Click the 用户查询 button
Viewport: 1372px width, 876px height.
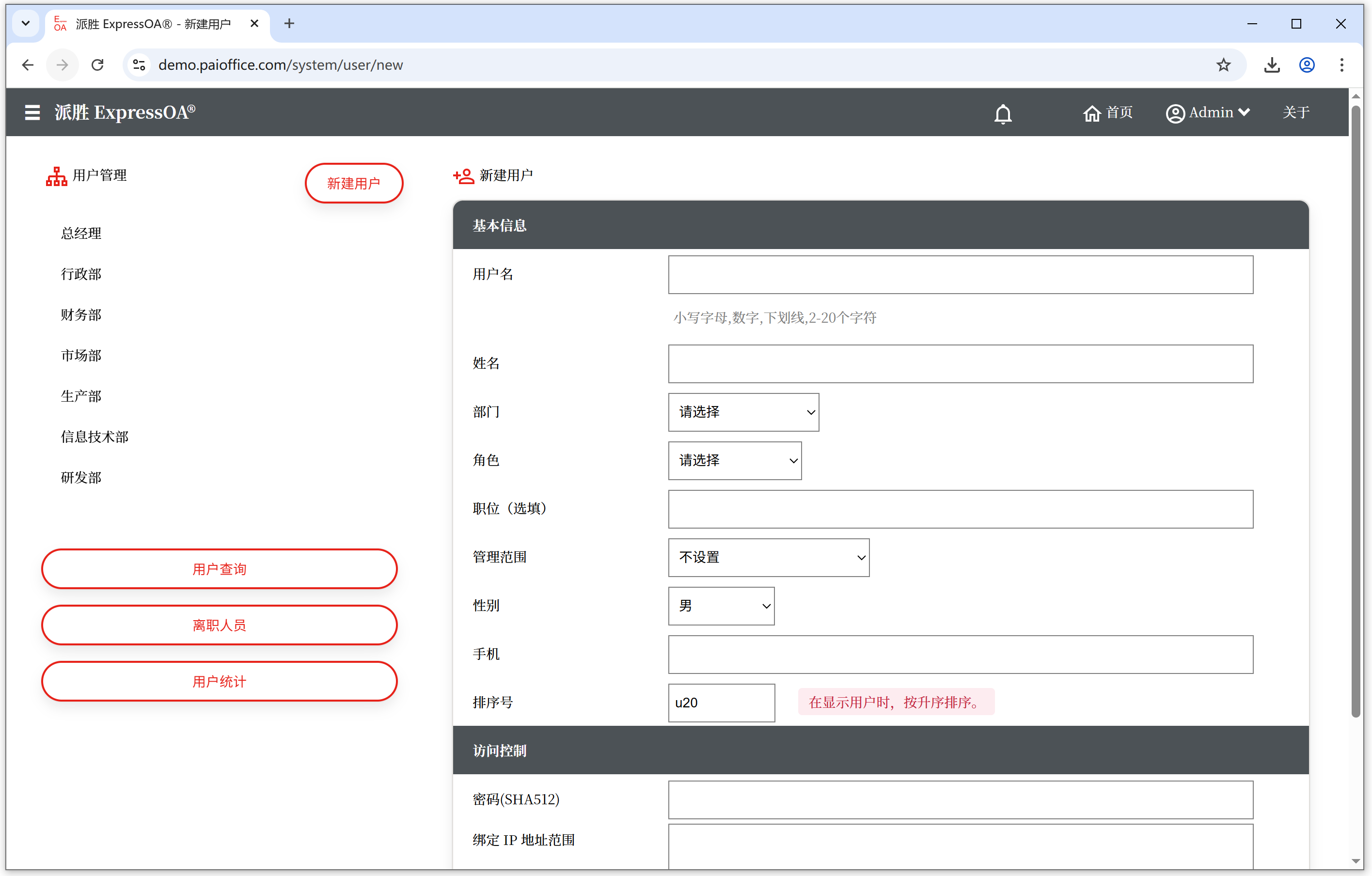pos(219,568)
